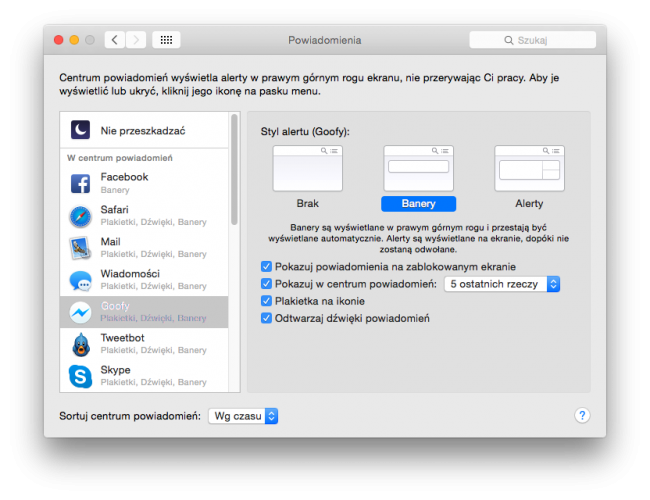Click the Facebook app icon
The image size is (650, 500).
80,183
